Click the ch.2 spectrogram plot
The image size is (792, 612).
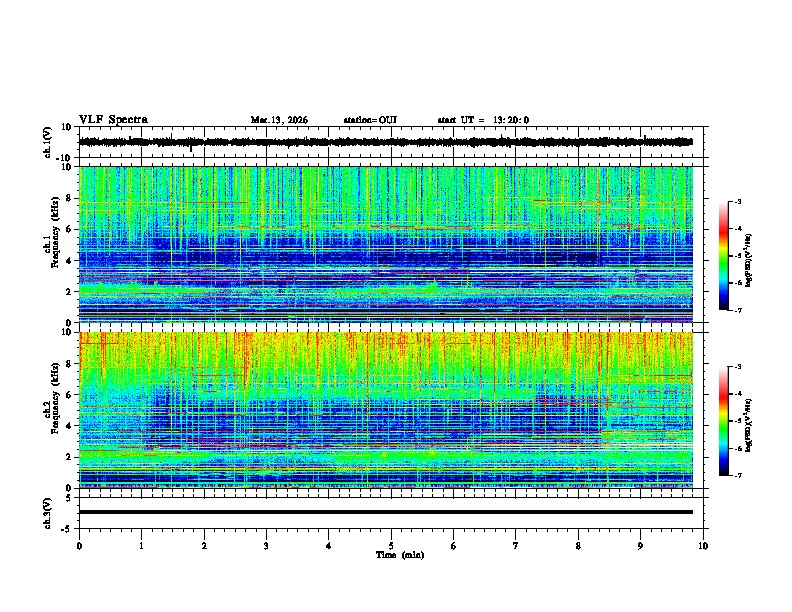tap(386, 410)
